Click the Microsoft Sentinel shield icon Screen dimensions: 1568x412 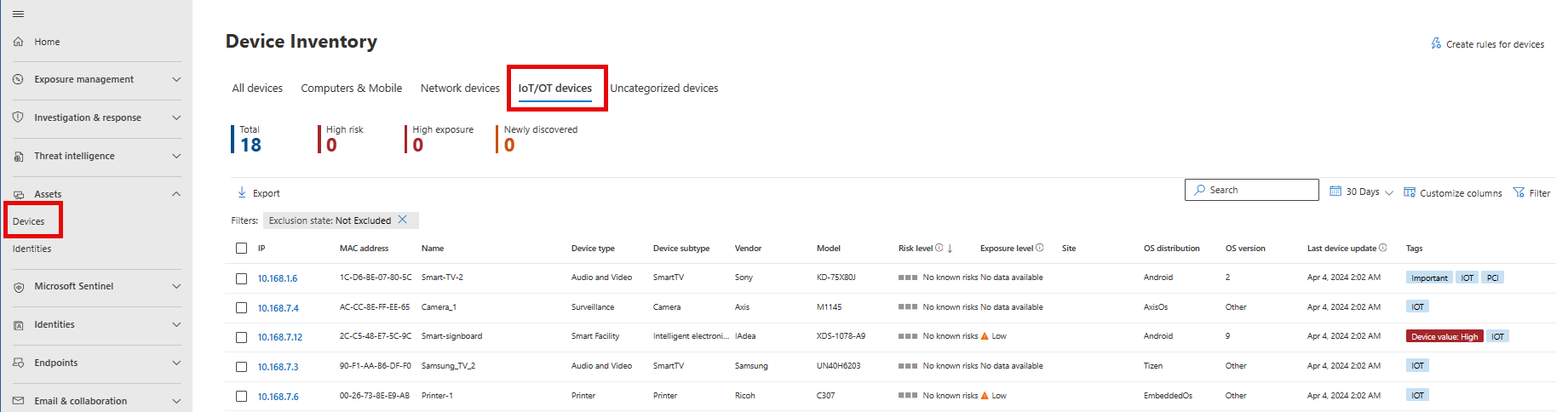click(x=18, y=287)
